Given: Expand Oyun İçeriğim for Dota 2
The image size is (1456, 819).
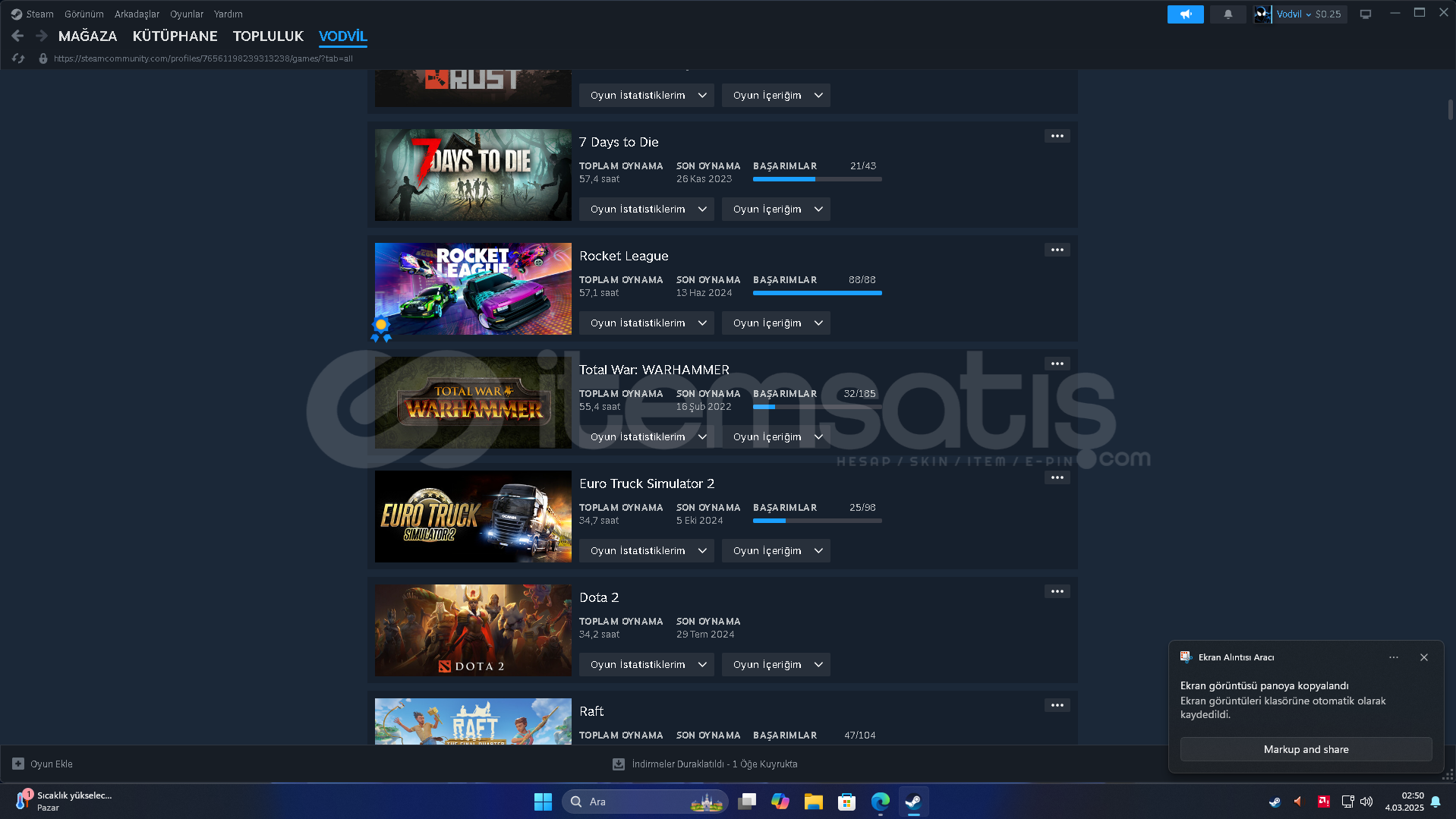Looking at the screenshot, I should (776, 664).
